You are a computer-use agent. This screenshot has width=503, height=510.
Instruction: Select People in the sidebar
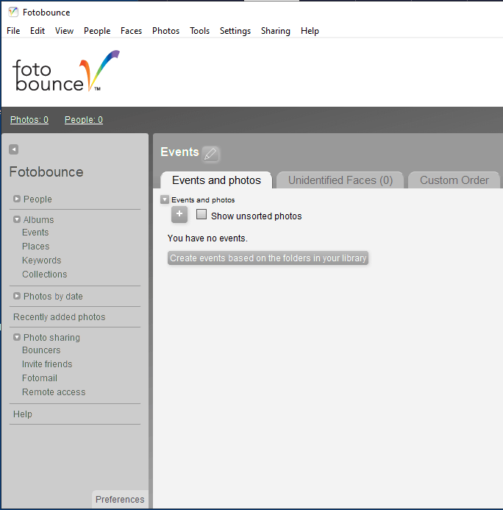(x=38, y=199)
